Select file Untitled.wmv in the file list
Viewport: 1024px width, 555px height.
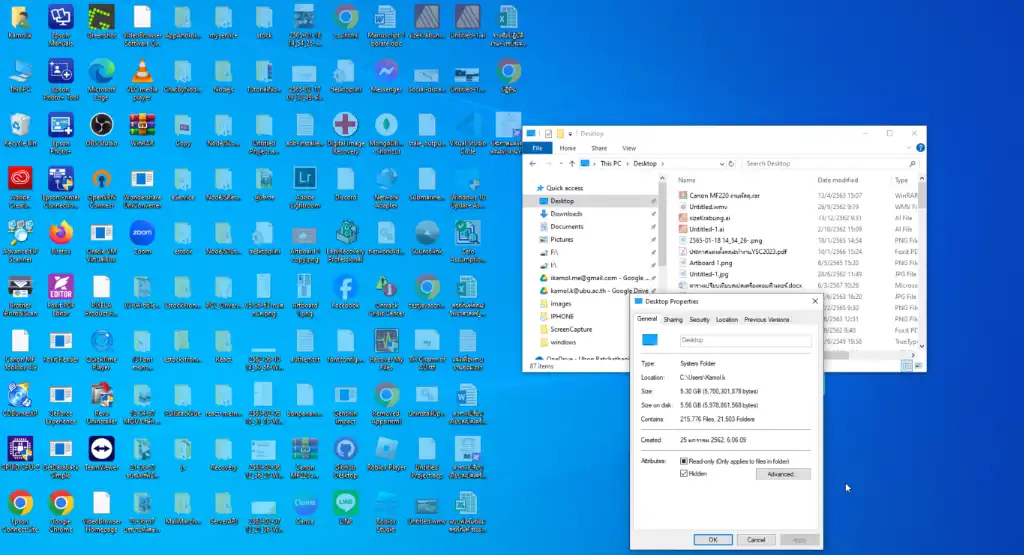coord(708,207)
